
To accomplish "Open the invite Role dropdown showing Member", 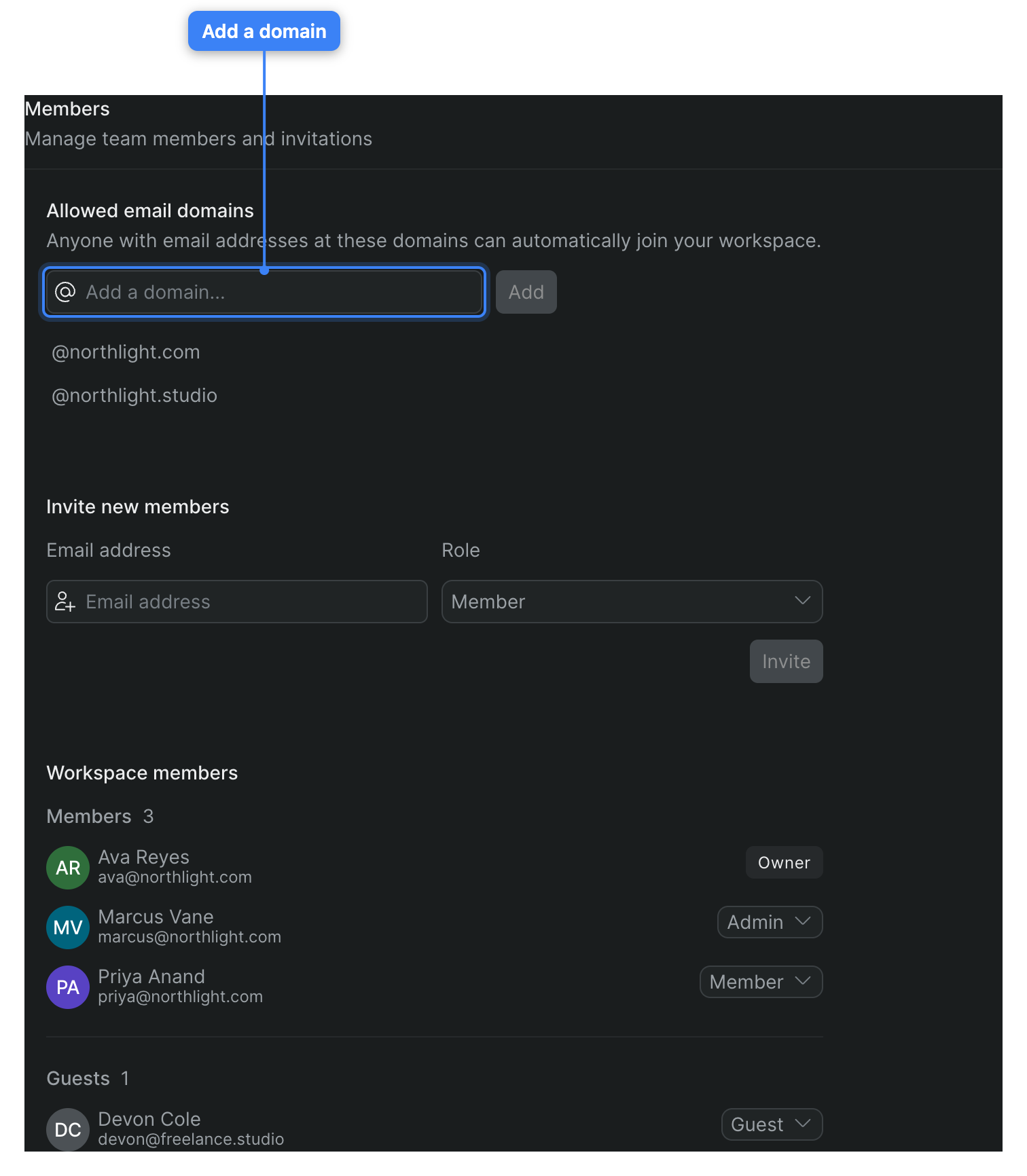I will (x=632, y=602).
